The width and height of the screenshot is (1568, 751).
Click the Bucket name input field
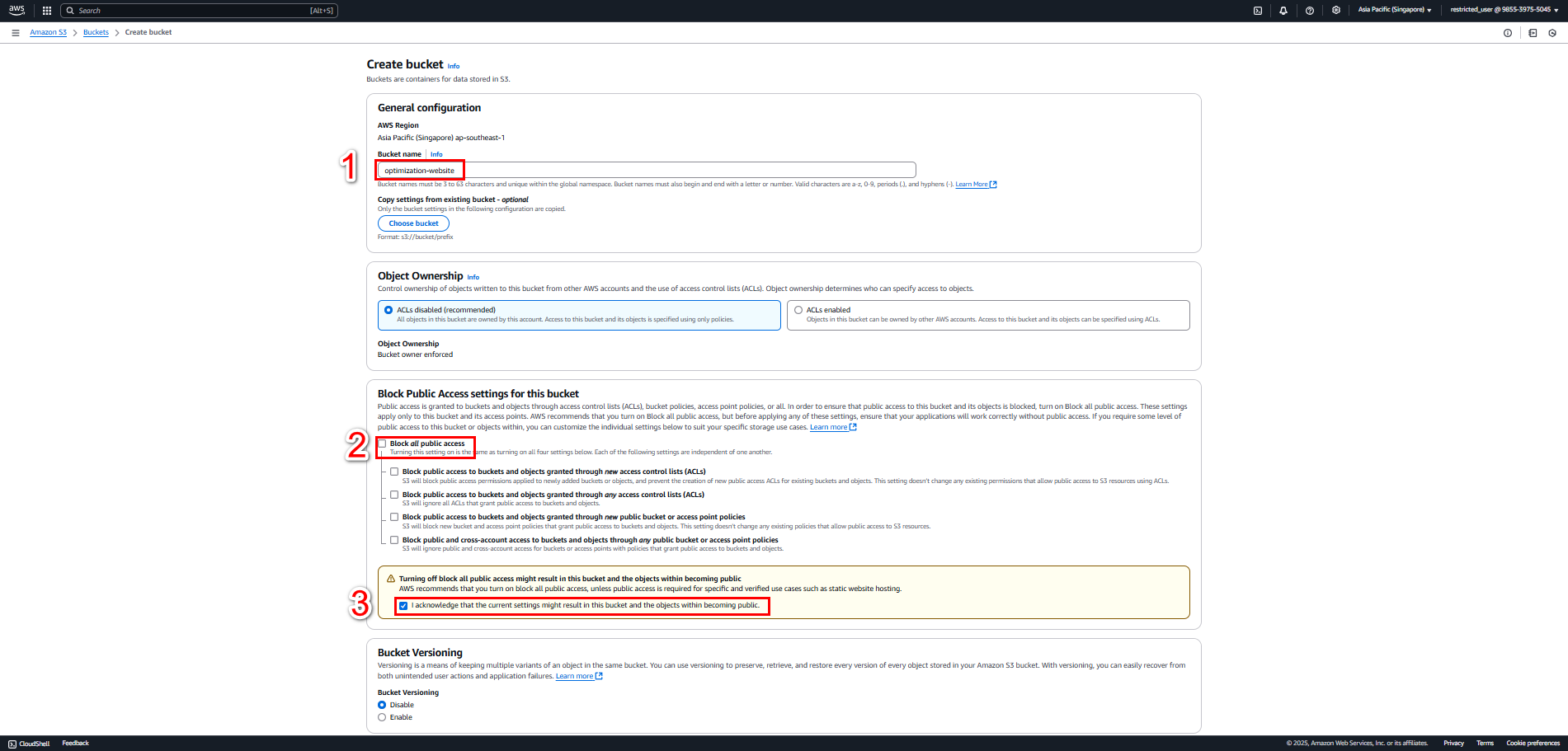[647, 170]
